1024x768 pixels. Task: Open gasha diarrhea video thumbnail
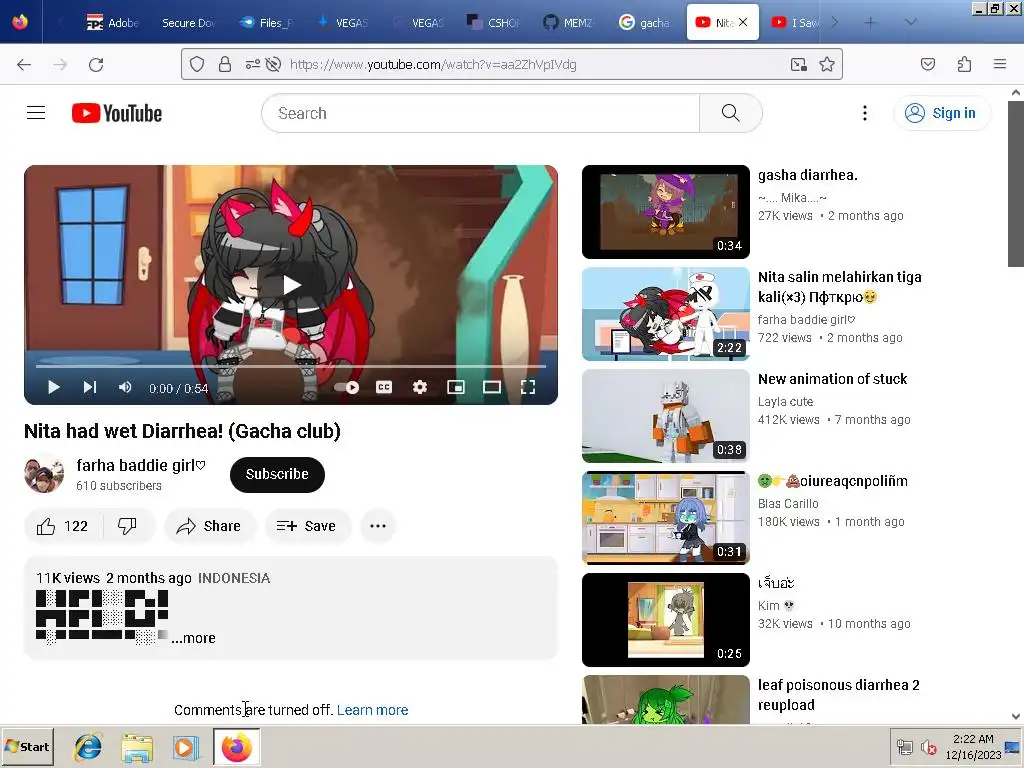665,212
